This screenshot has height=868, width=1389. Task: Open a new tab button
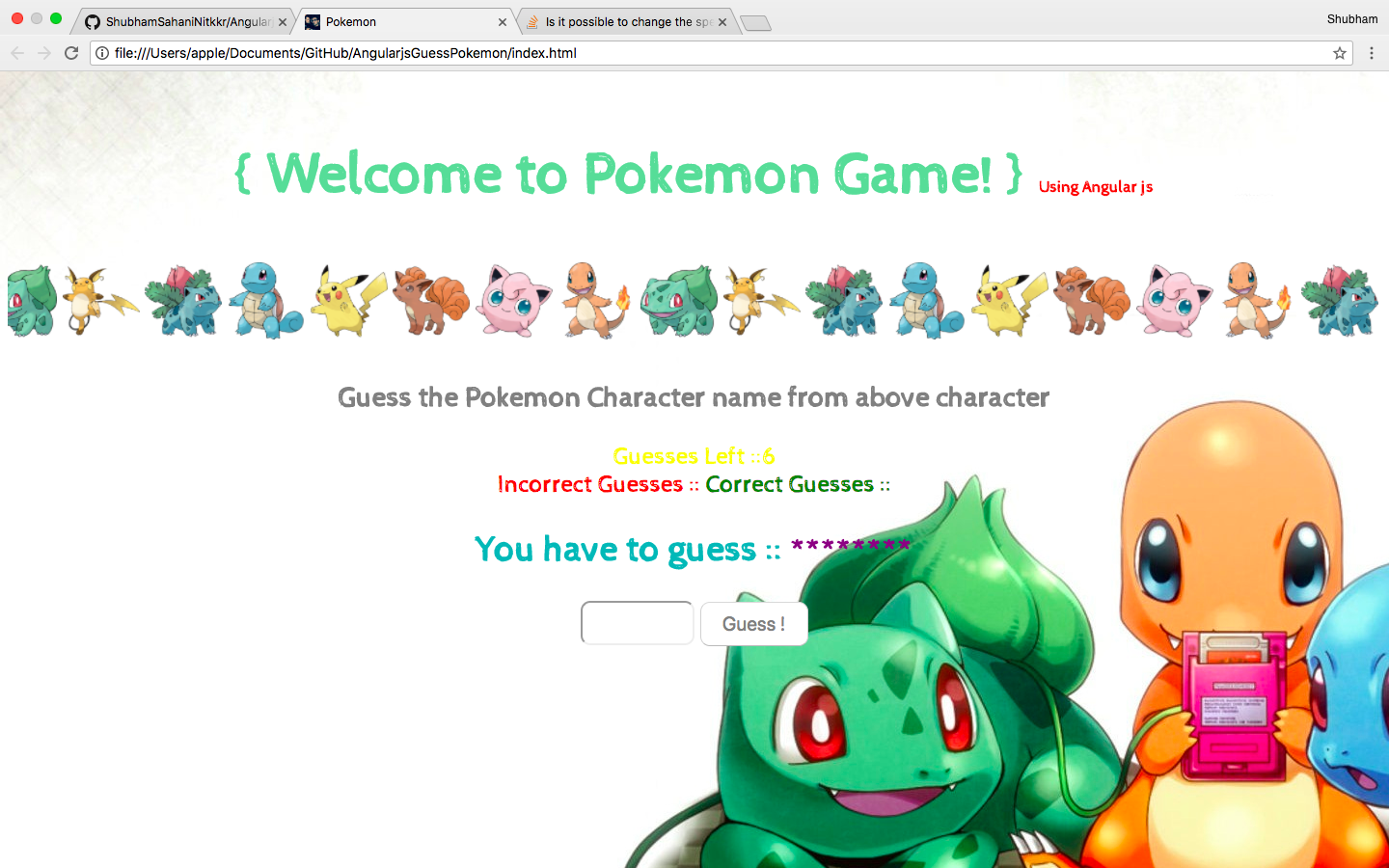(x=755, y=23)
